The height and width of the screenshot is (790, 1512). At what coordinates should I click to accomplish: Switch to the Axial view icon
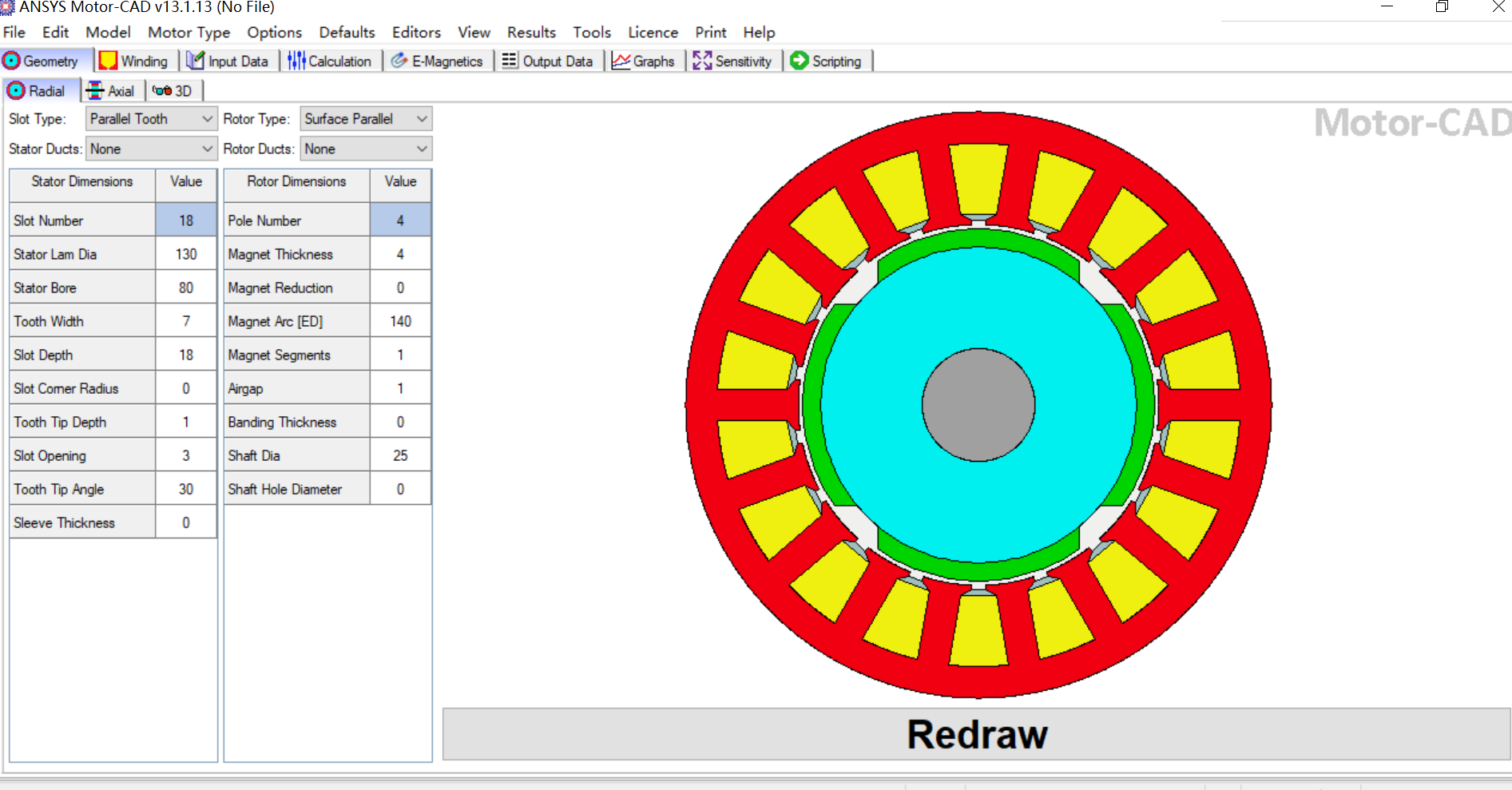click(95, 91)
